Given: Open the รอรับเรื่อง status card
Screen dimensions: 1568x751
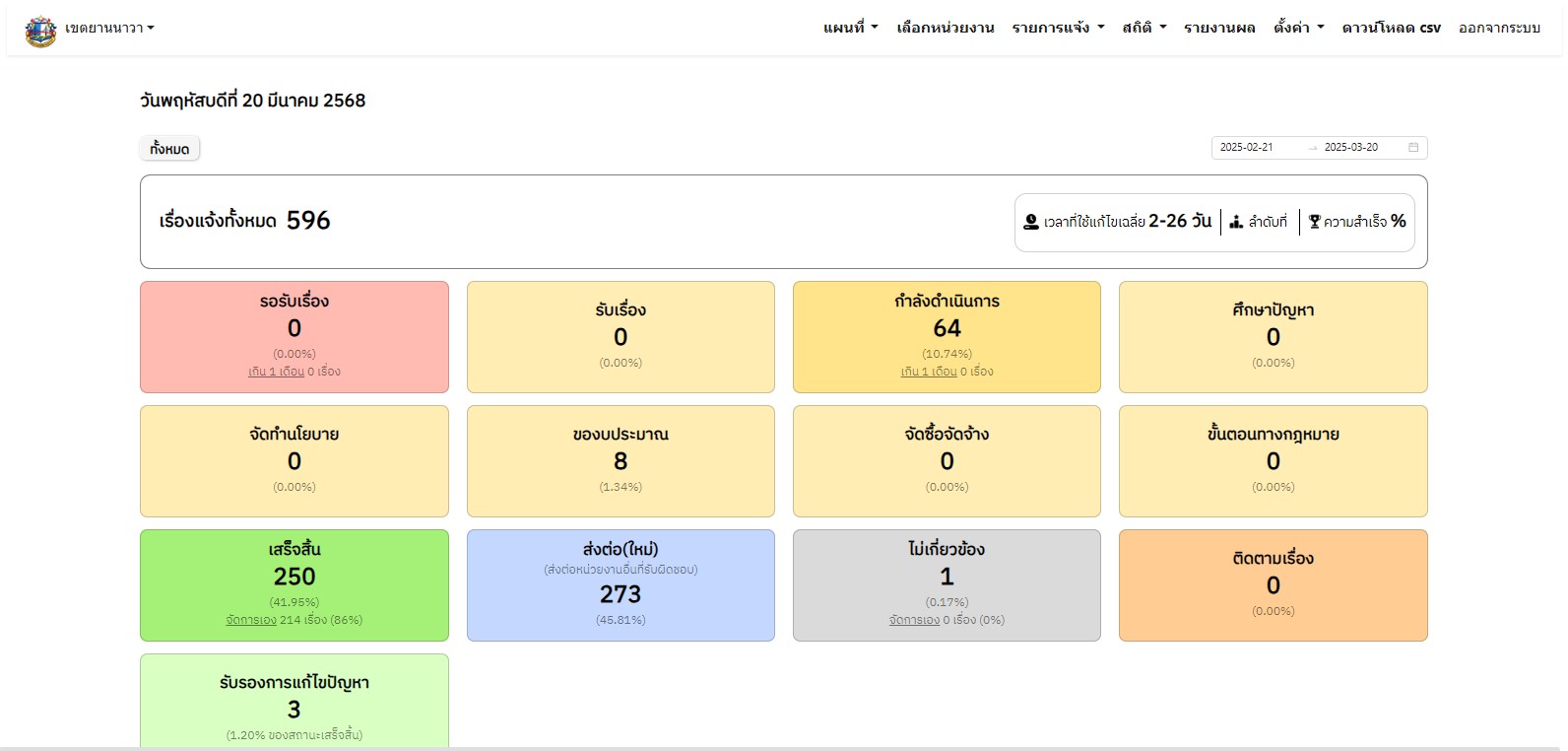Looking at the screenshot, I should (x=294, y=337).
